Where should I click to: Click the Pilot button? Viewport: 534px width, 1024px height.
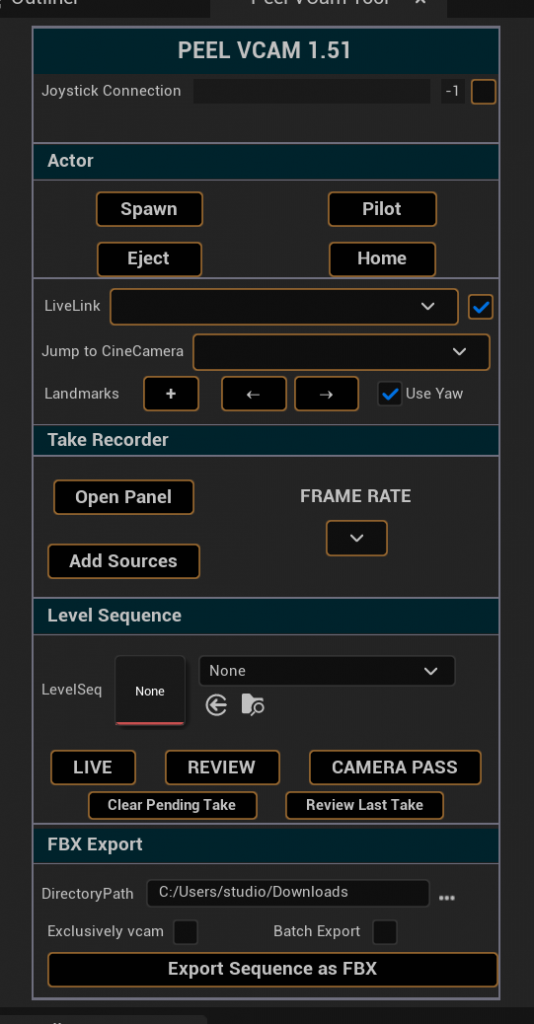pos(383,209)
